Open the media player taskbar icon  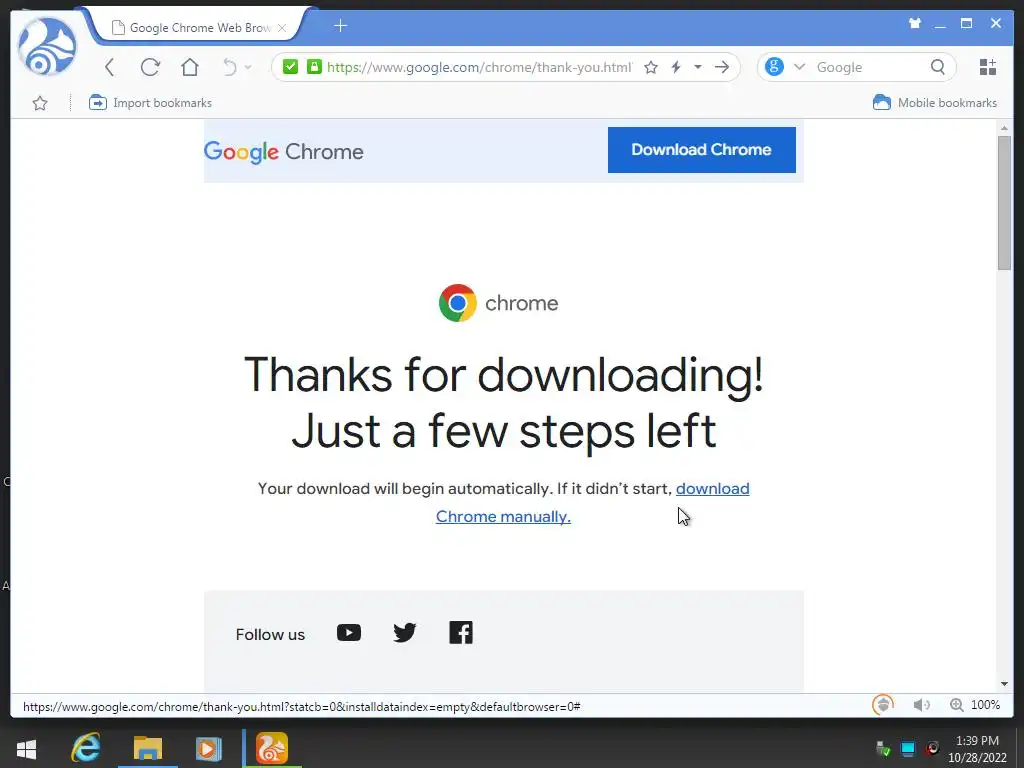click(x=209, y=748)
